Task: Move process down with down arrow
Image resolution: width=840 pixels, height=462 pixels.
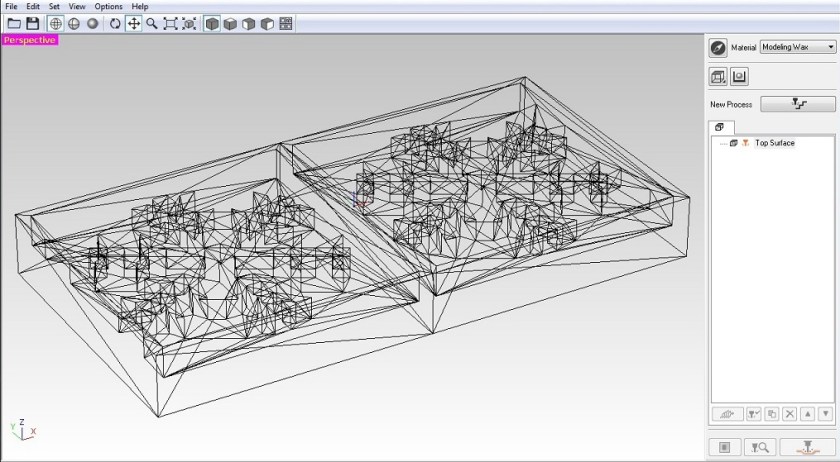Action: pos(825,414)
